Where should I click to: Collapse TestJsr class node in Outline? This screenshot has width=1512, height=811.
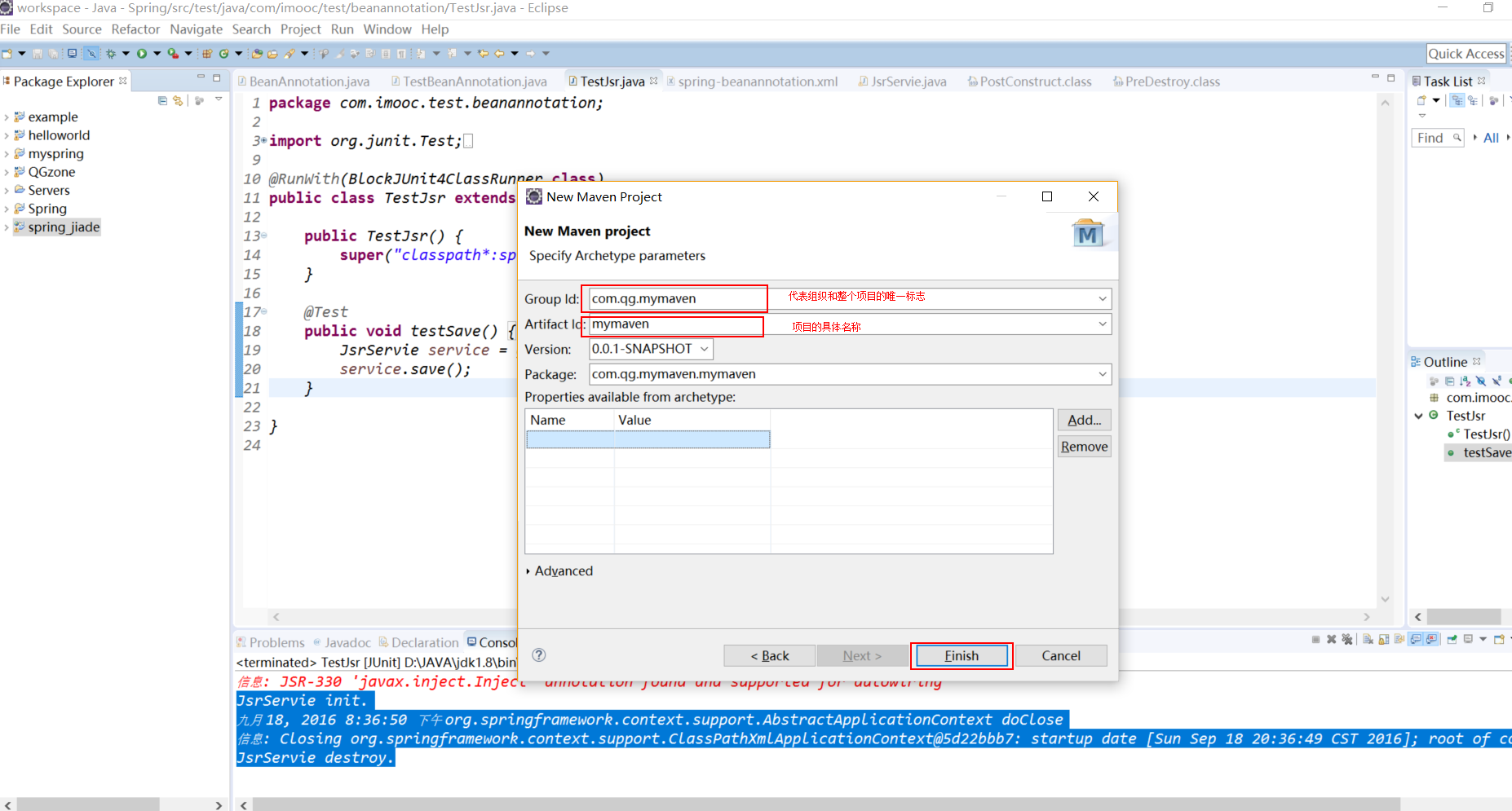[x=1419, y=417]
